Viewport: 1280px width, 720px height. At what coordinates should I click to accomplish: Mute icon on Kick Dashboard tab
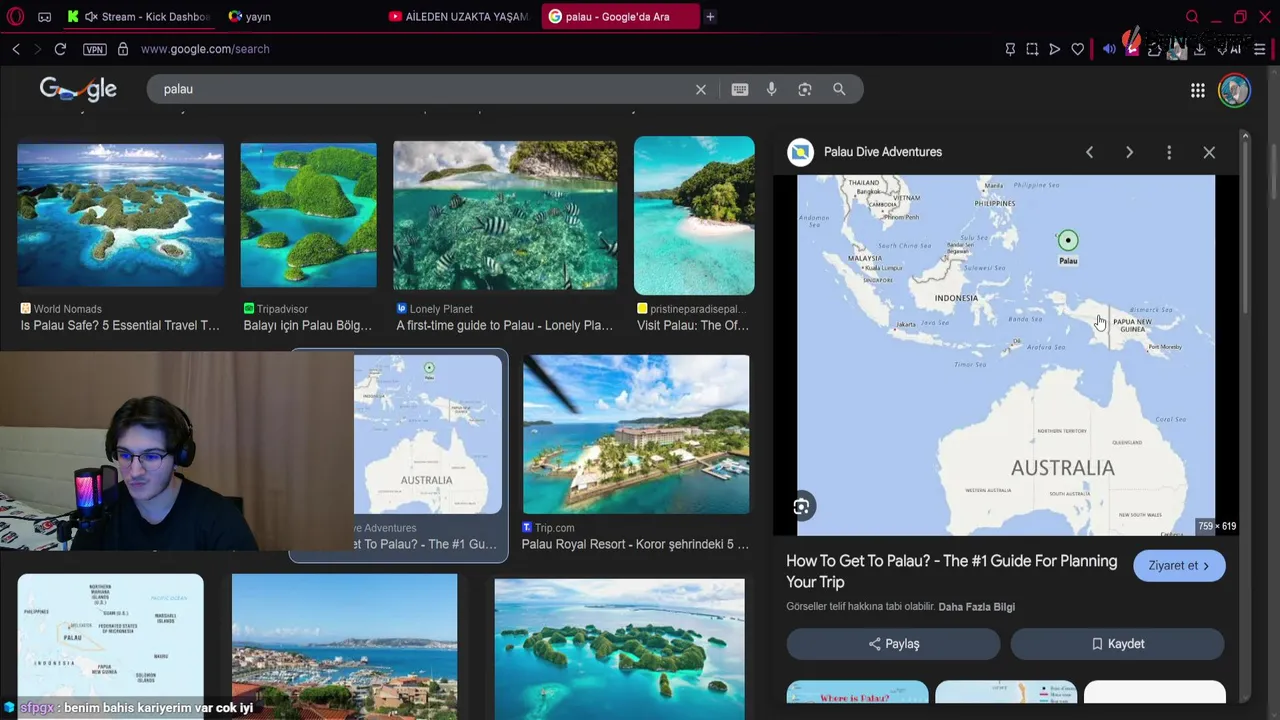(91, 16)
